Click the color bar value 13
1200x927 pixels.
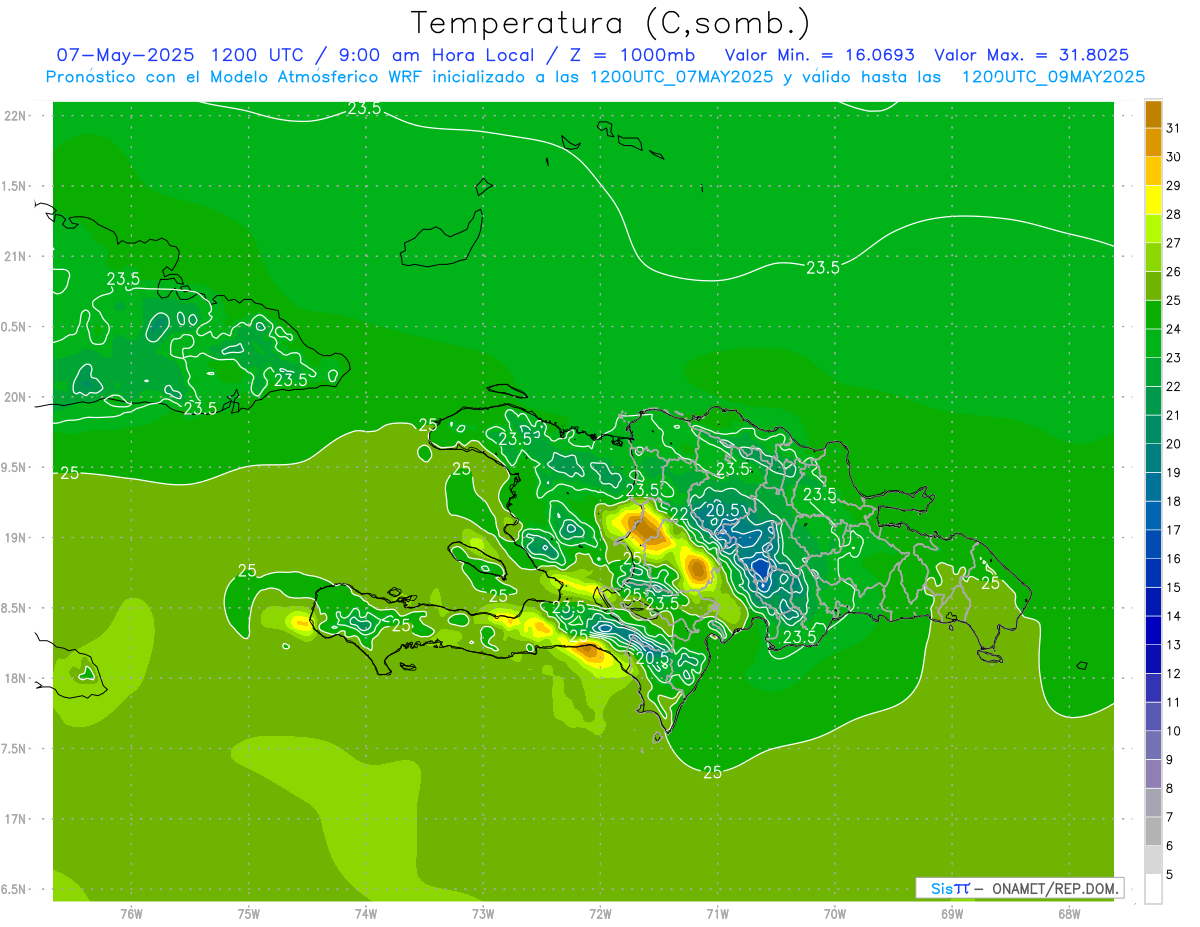pyautogui.click(x=1174, y=645)
